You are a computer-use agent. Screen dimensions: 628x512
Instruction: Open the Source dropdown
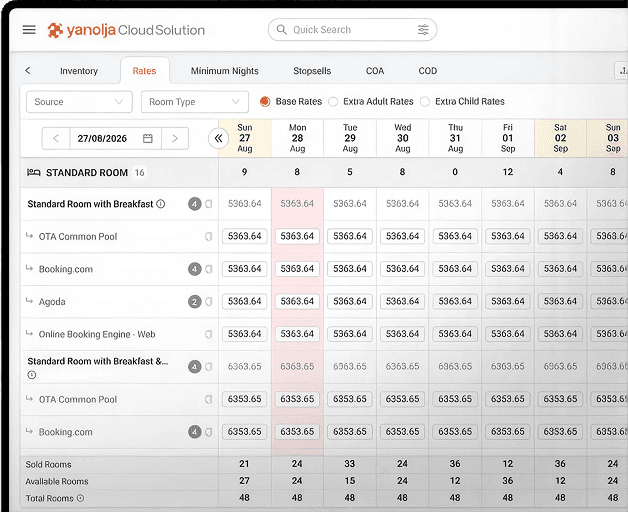click(79, 102)
